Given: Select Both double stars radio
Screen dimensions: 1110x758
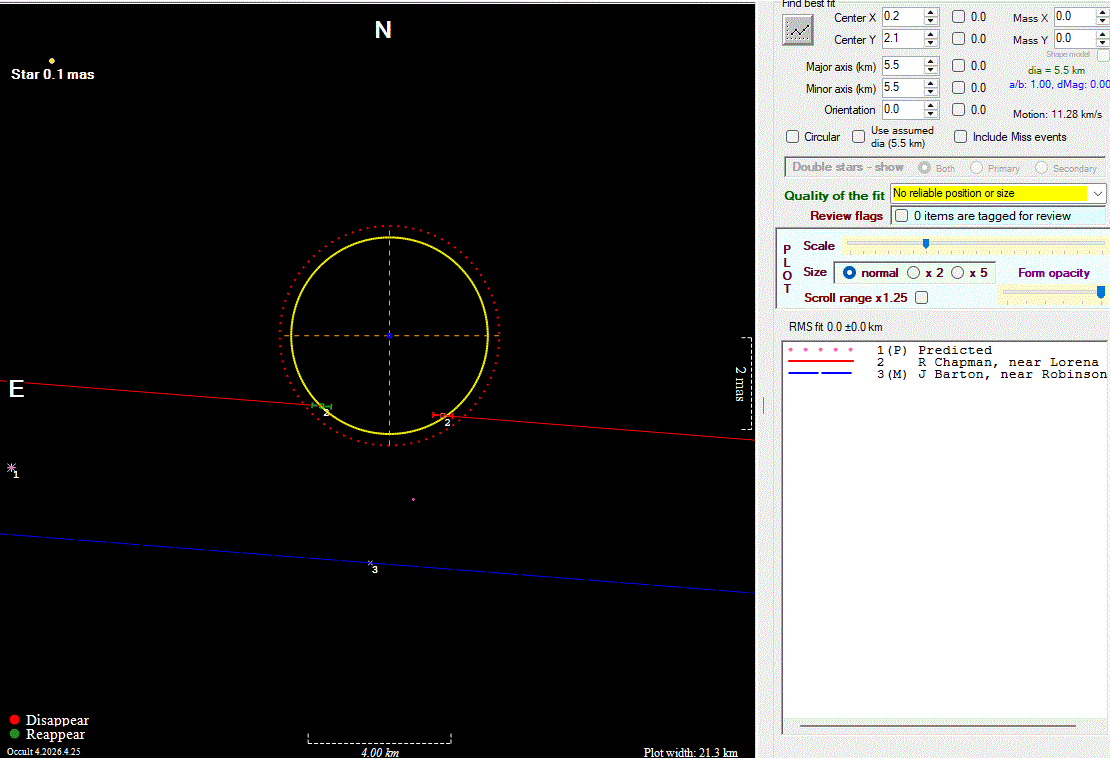Looking at the screenshot, I should pos(925,168).
